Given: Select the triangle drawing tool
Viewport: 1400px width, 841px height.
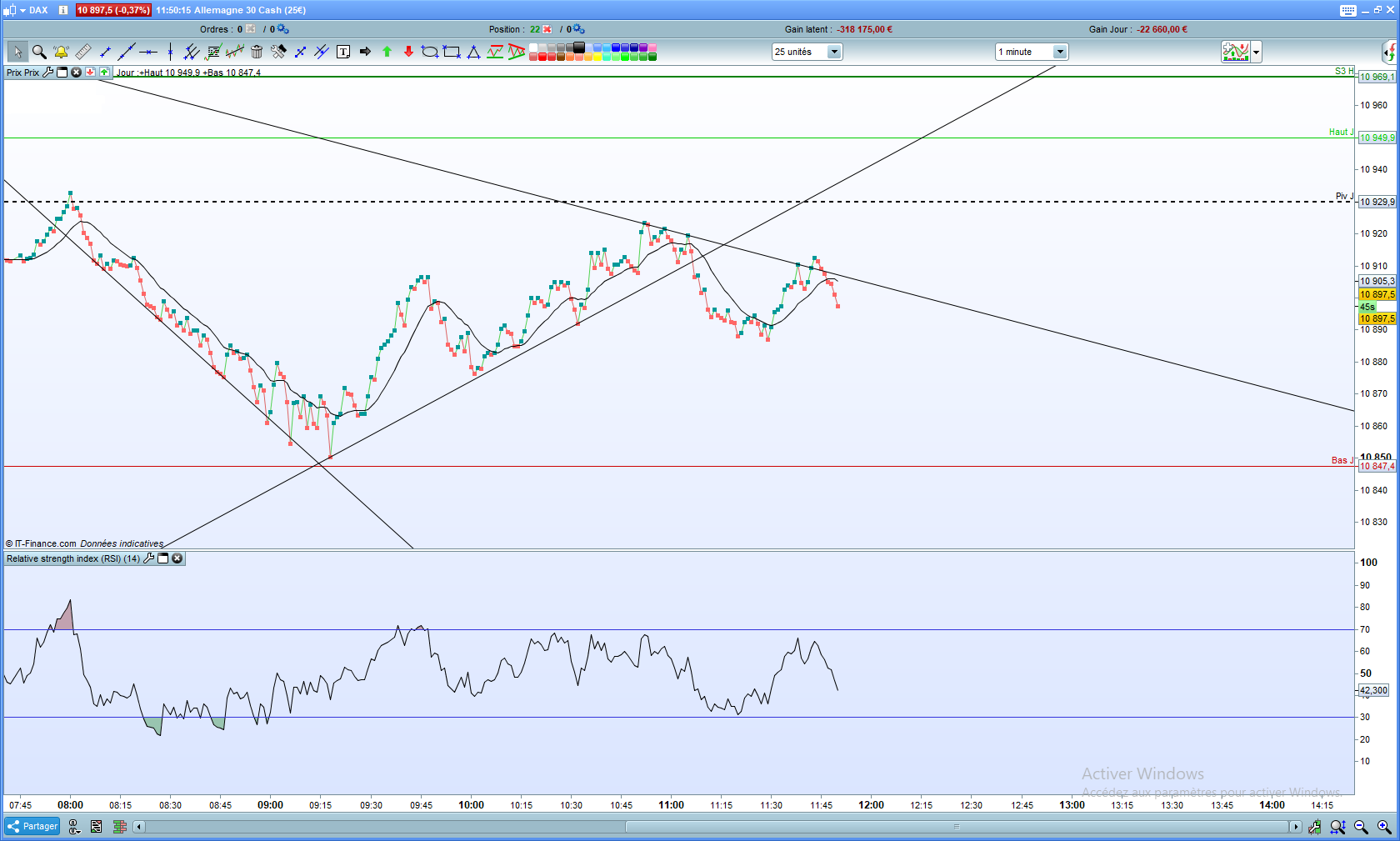Looking at the screenshot, I should [x=473, y=52].
